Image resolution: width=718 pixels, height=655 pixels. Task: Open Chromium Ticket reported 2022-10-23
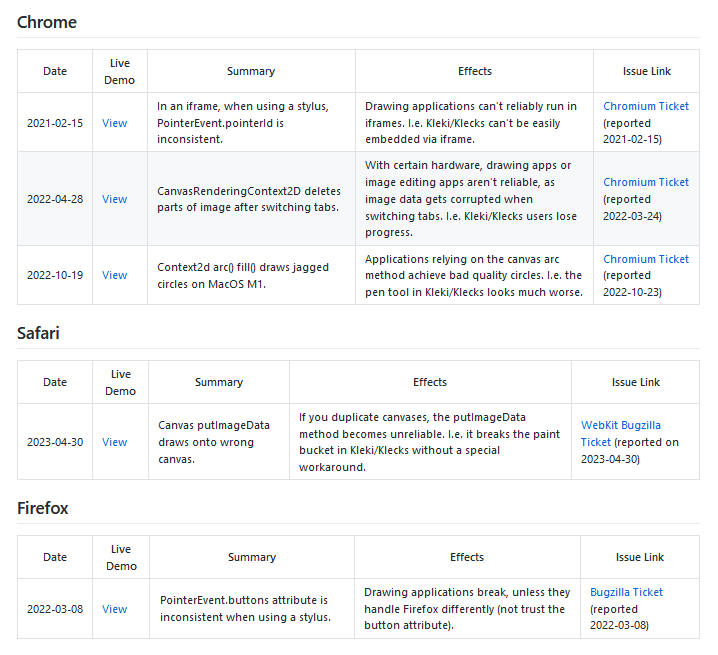646,259
